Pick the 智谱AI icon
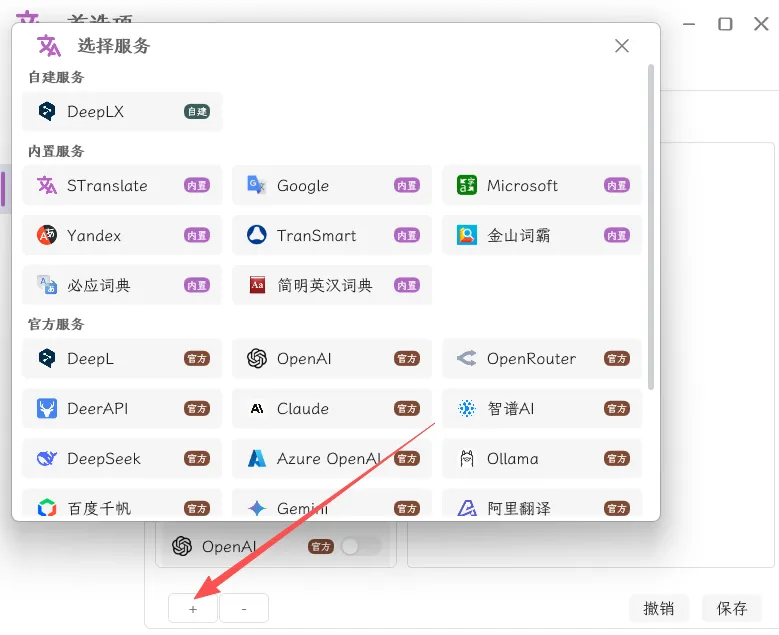The width and height of the screenshot is (779, 635). click(467, 408)
